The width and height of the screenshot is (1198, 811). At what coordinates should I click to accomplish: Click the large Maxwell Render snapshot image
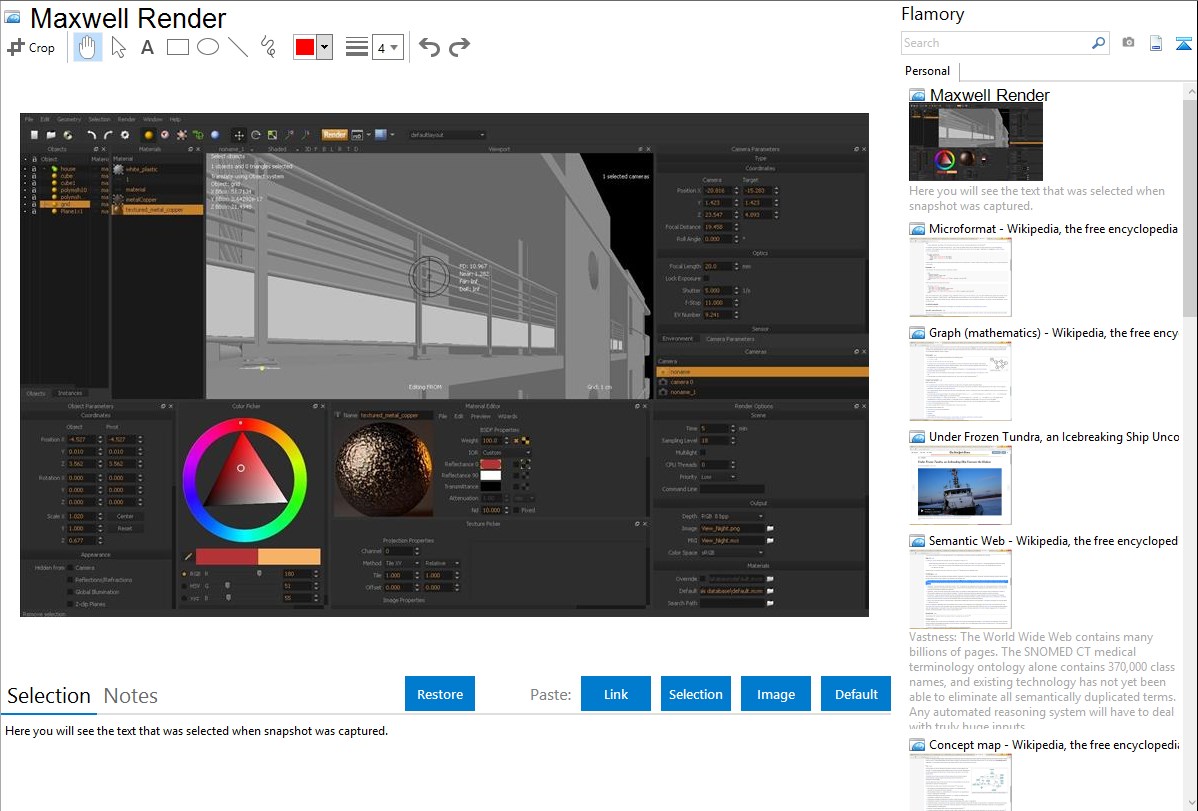click(444, 365)
